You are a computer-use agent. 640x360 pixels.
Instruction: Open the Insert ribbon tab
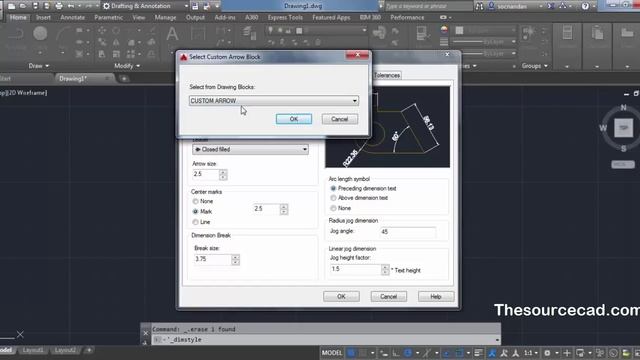(x=43, y=18)
